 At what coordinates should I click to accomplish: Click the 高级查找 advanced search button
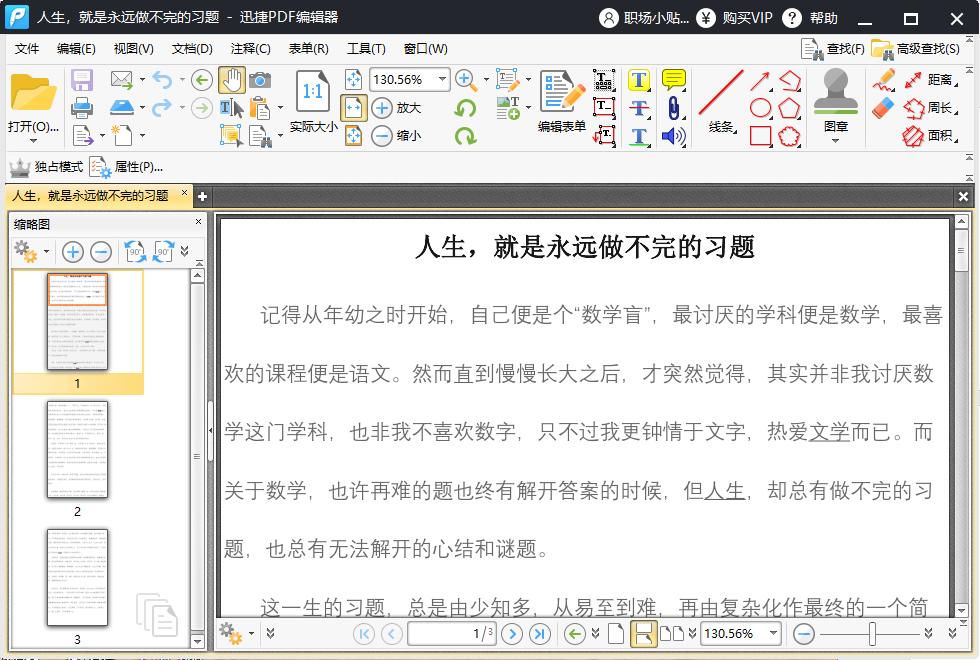click(x=926, y=48)
